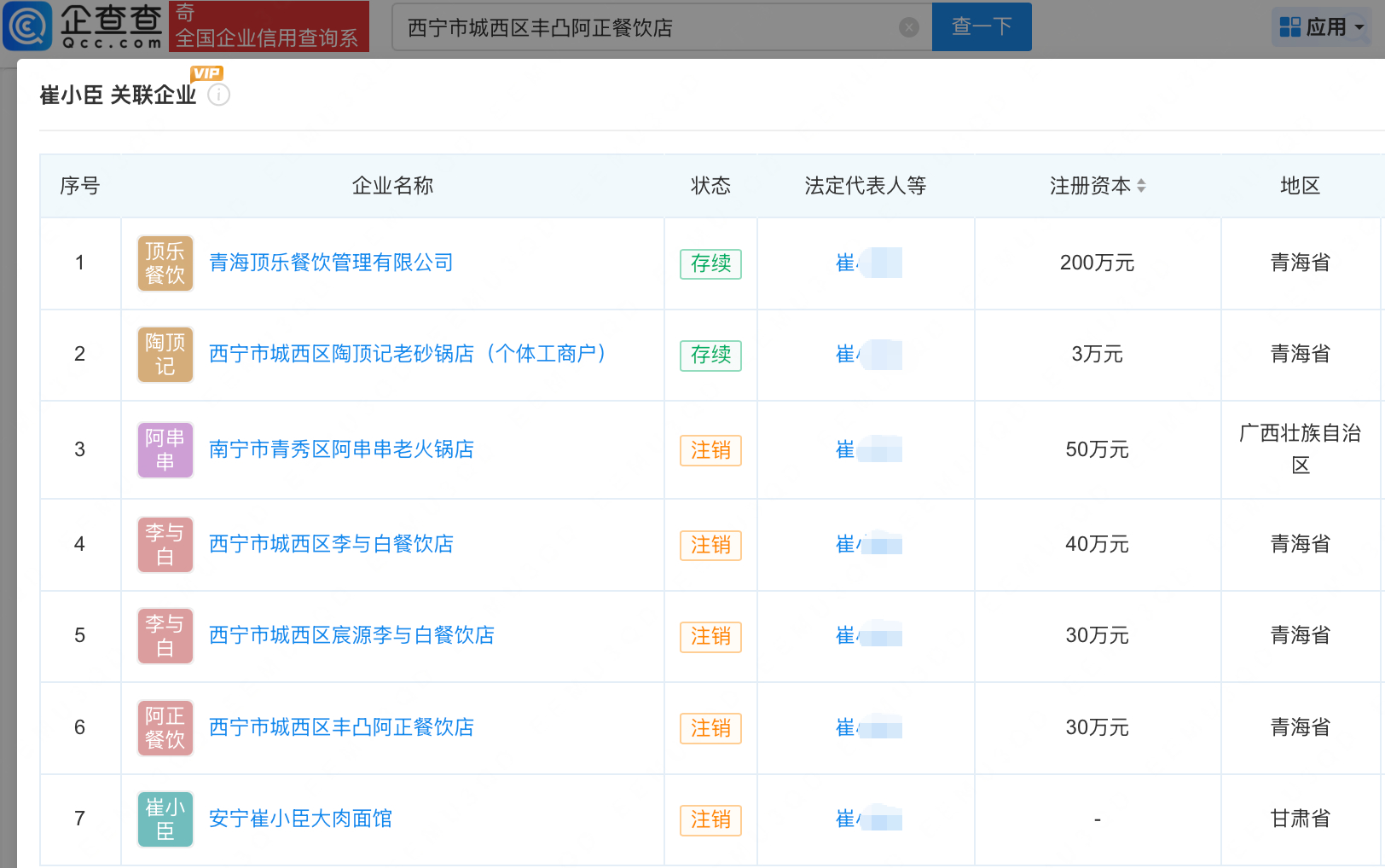
Task: Click the 200万元 registered capital cell
Action: tap(1097, 263)
